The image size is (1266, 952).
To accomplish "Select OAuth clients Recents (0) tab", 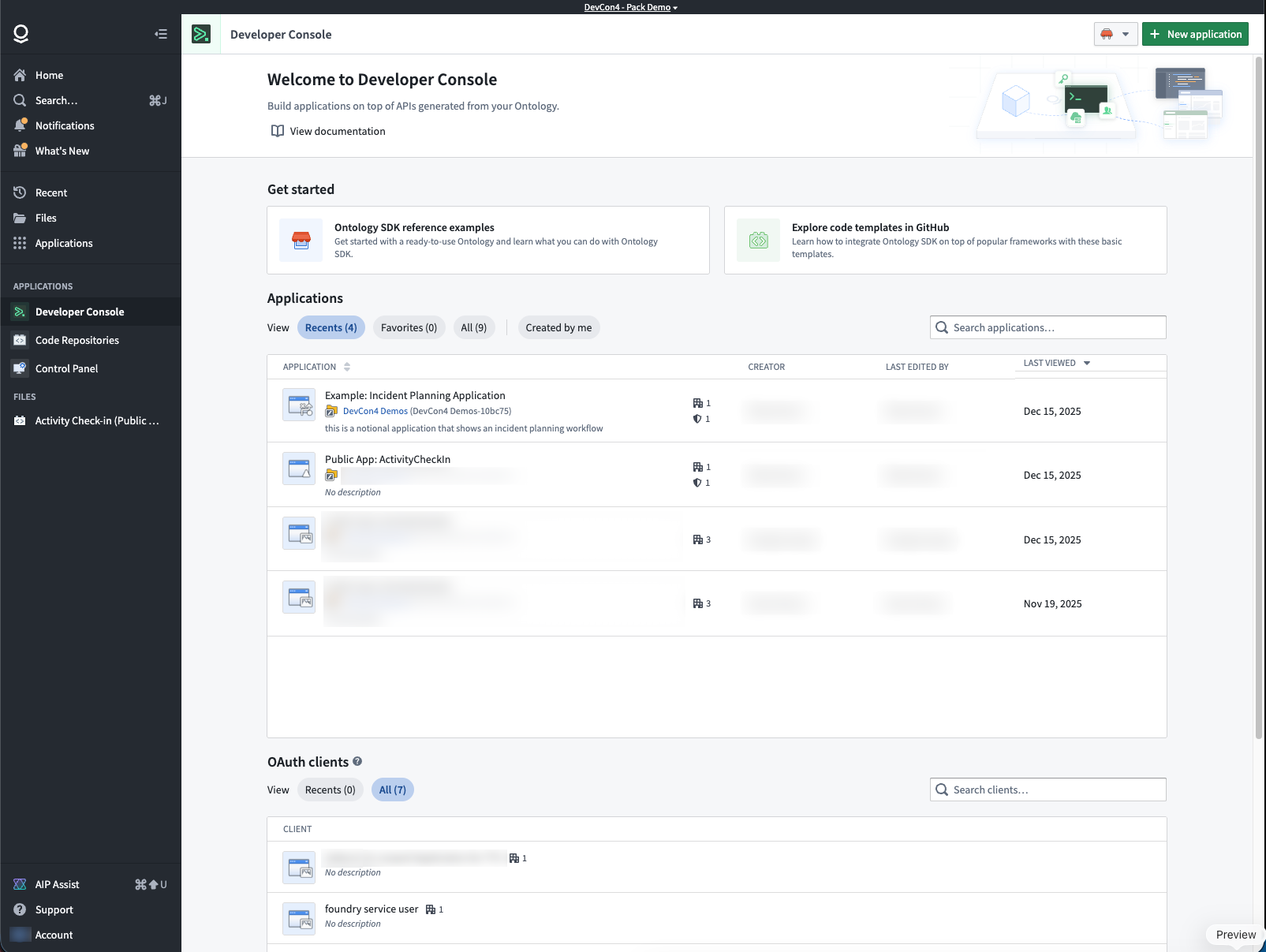I will (330, 790).
